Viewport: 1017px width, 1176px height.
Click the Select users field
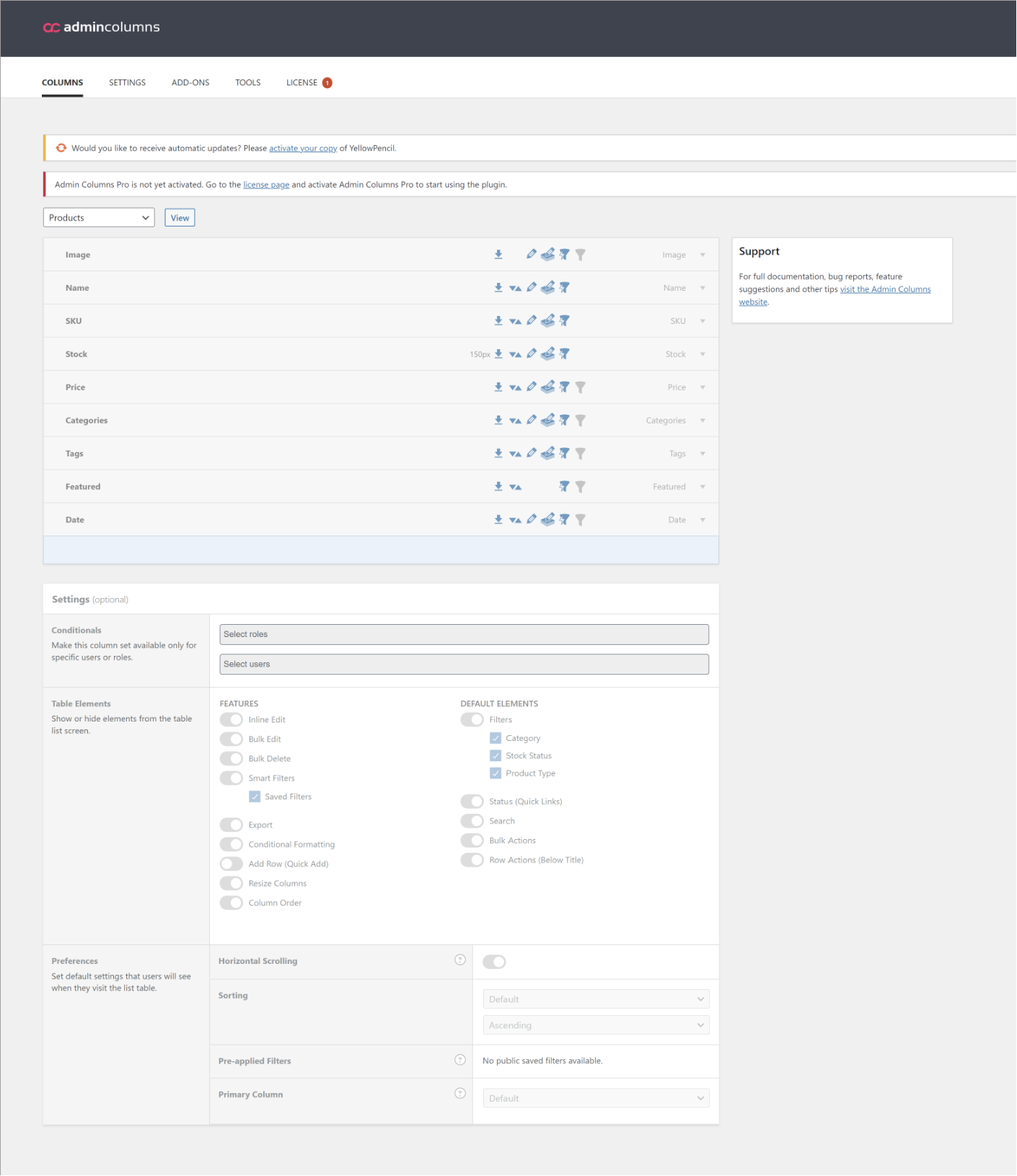(x=465, y=664)
